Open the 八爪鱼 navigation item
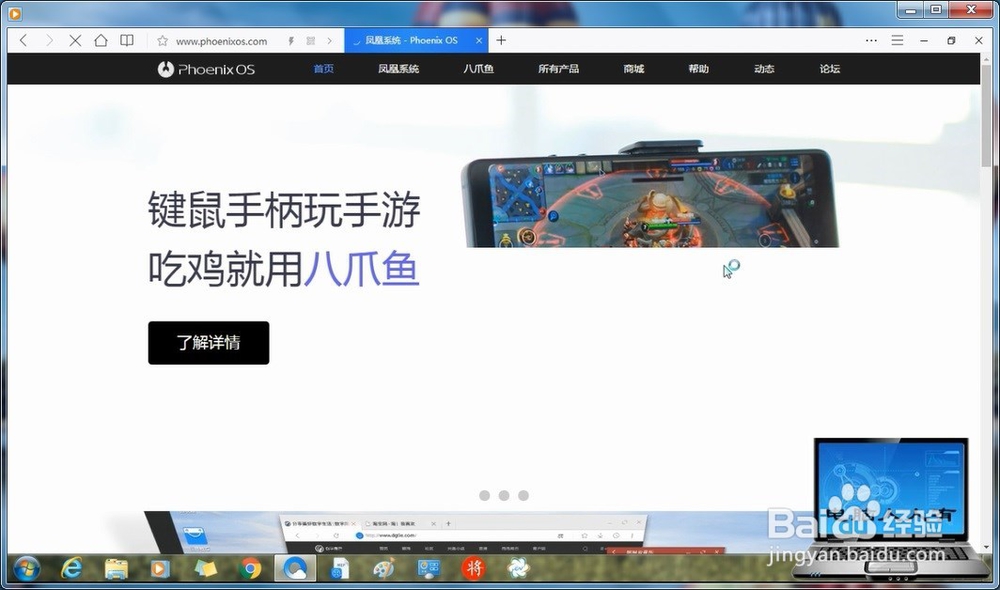 pyautogui.click(x=478, y=69)
